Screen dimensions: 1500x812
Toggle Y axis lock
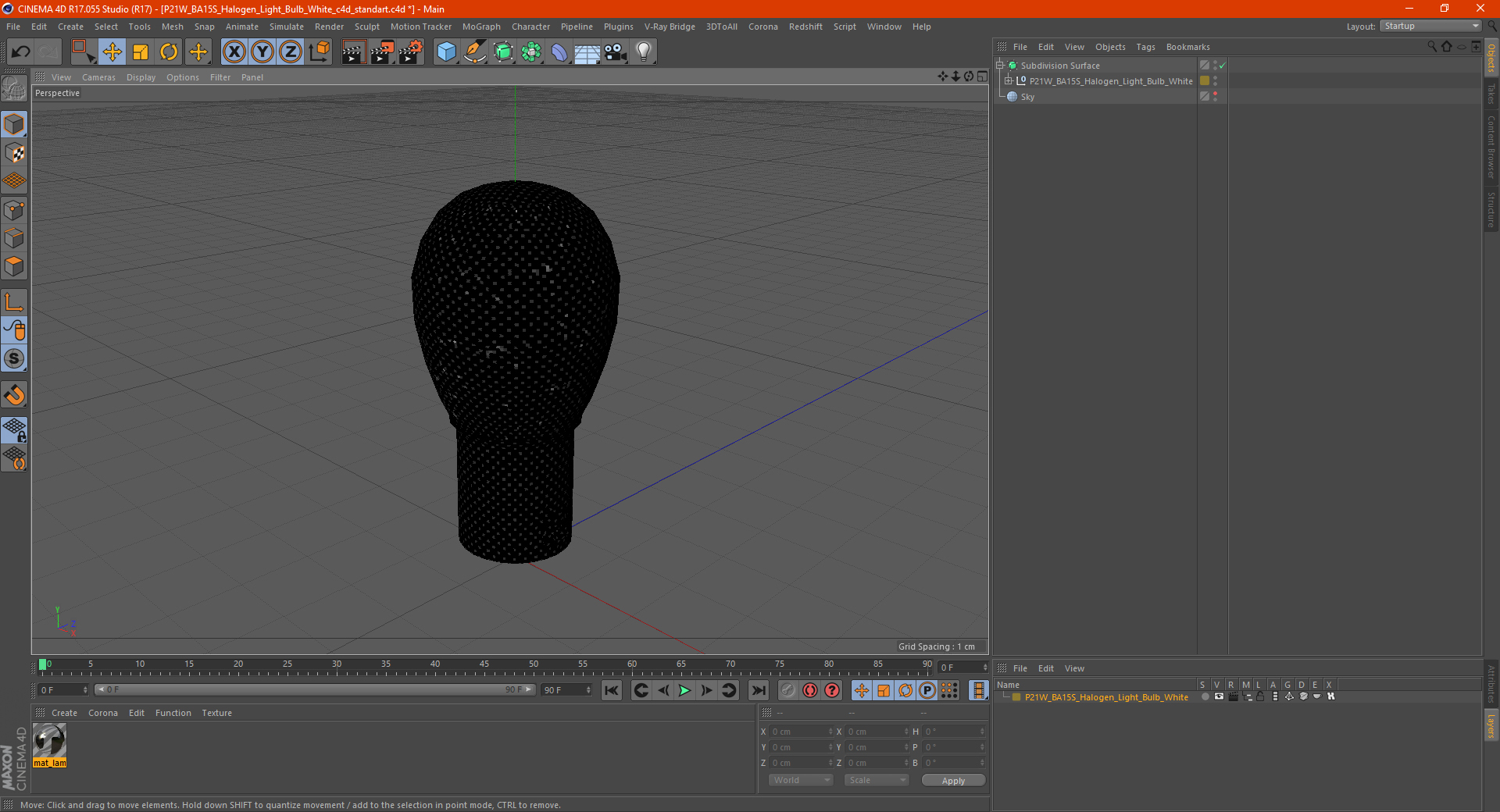click(262, 52)
